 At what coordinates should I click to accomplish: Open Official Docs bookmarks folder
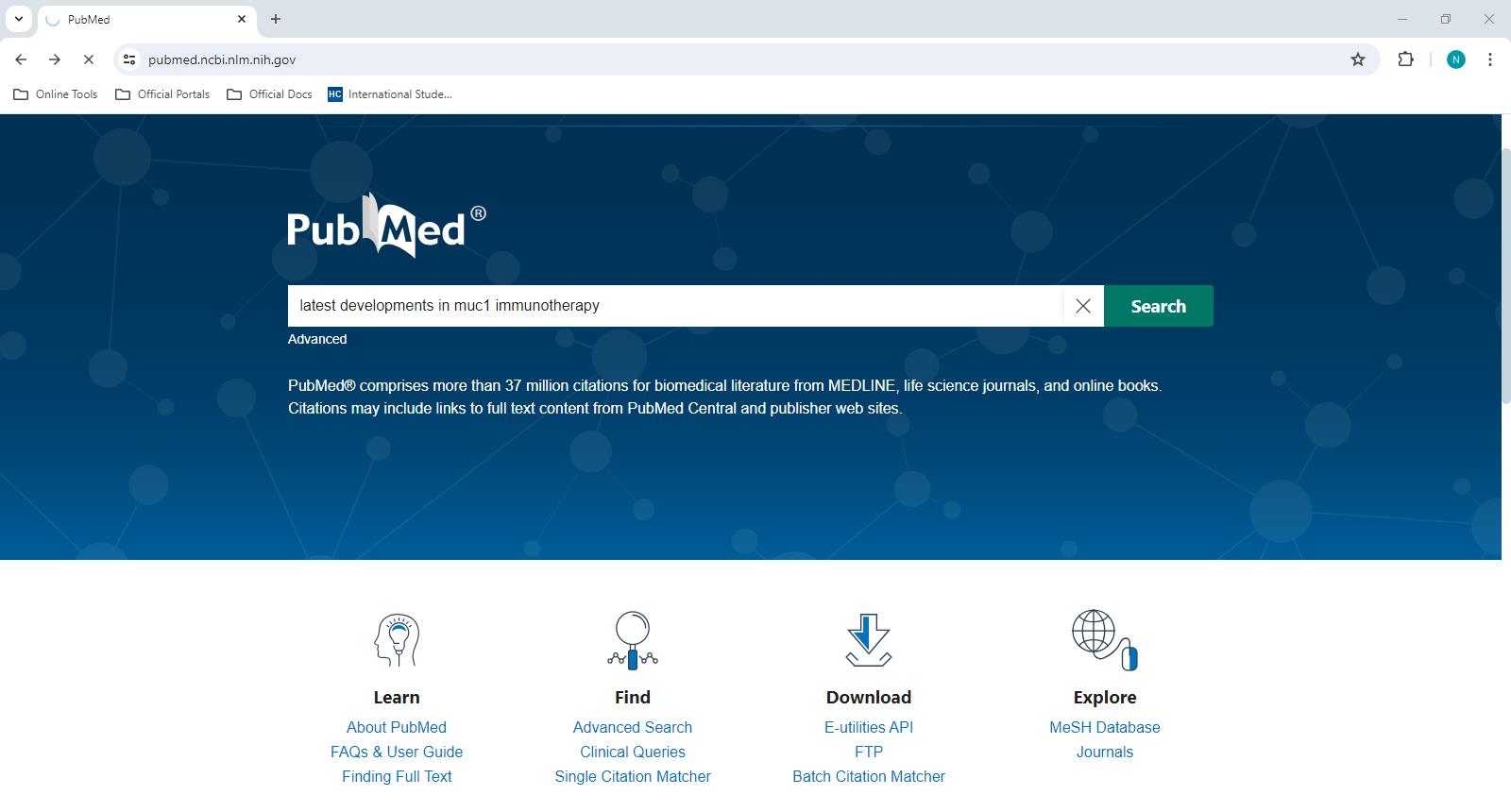pos(270,94)
